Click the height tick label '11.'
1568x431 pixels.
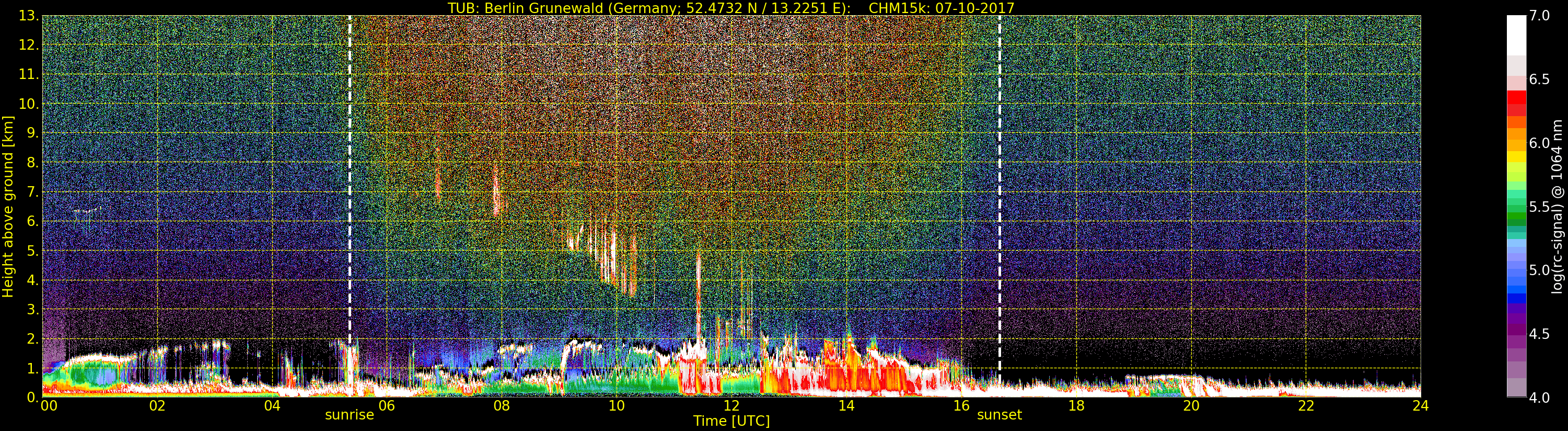point(29,74)
